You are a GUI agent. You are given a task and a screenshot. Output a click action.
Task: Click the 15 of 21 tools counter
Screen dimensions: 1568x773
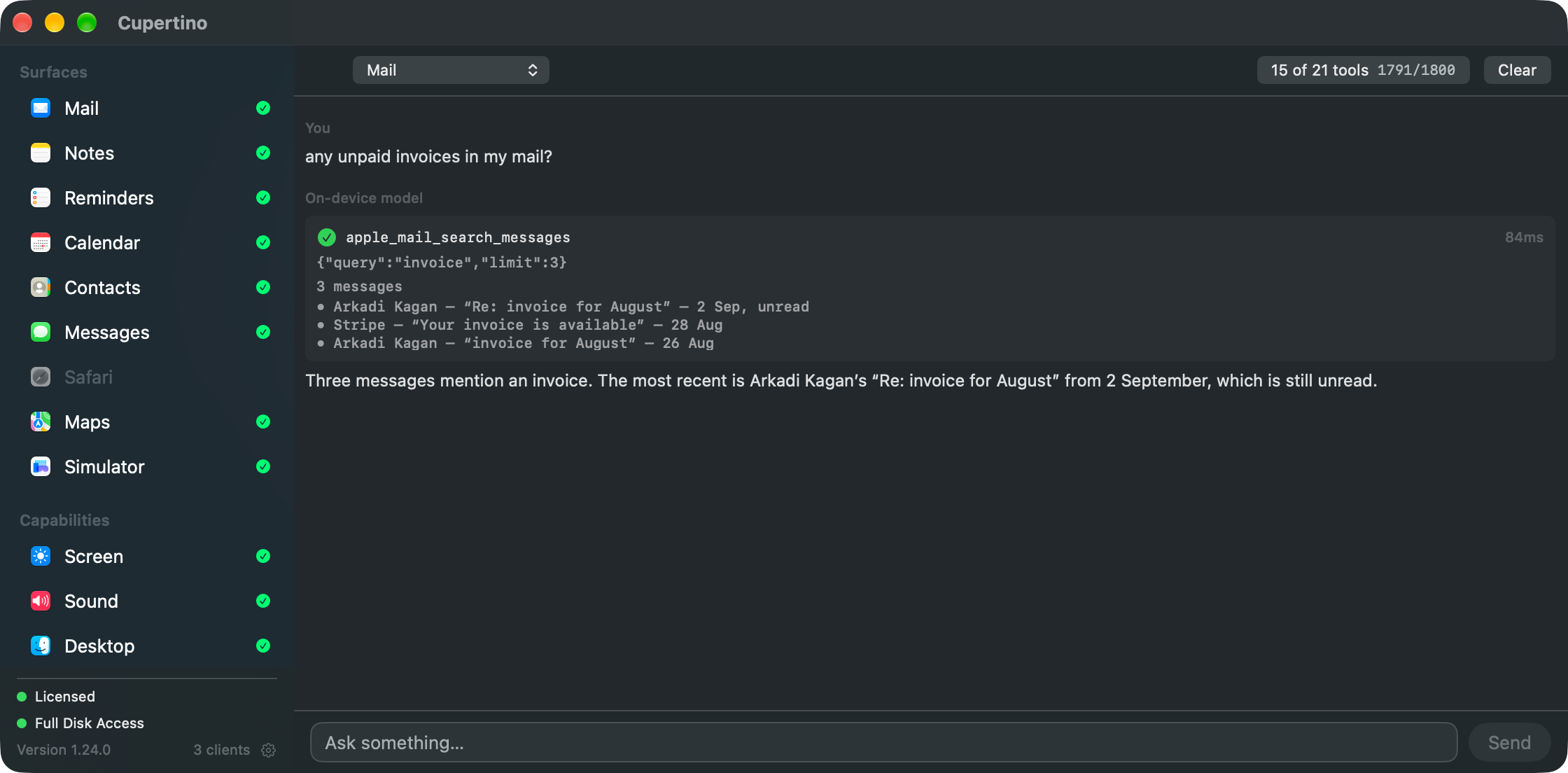(x=1363, y=70)
